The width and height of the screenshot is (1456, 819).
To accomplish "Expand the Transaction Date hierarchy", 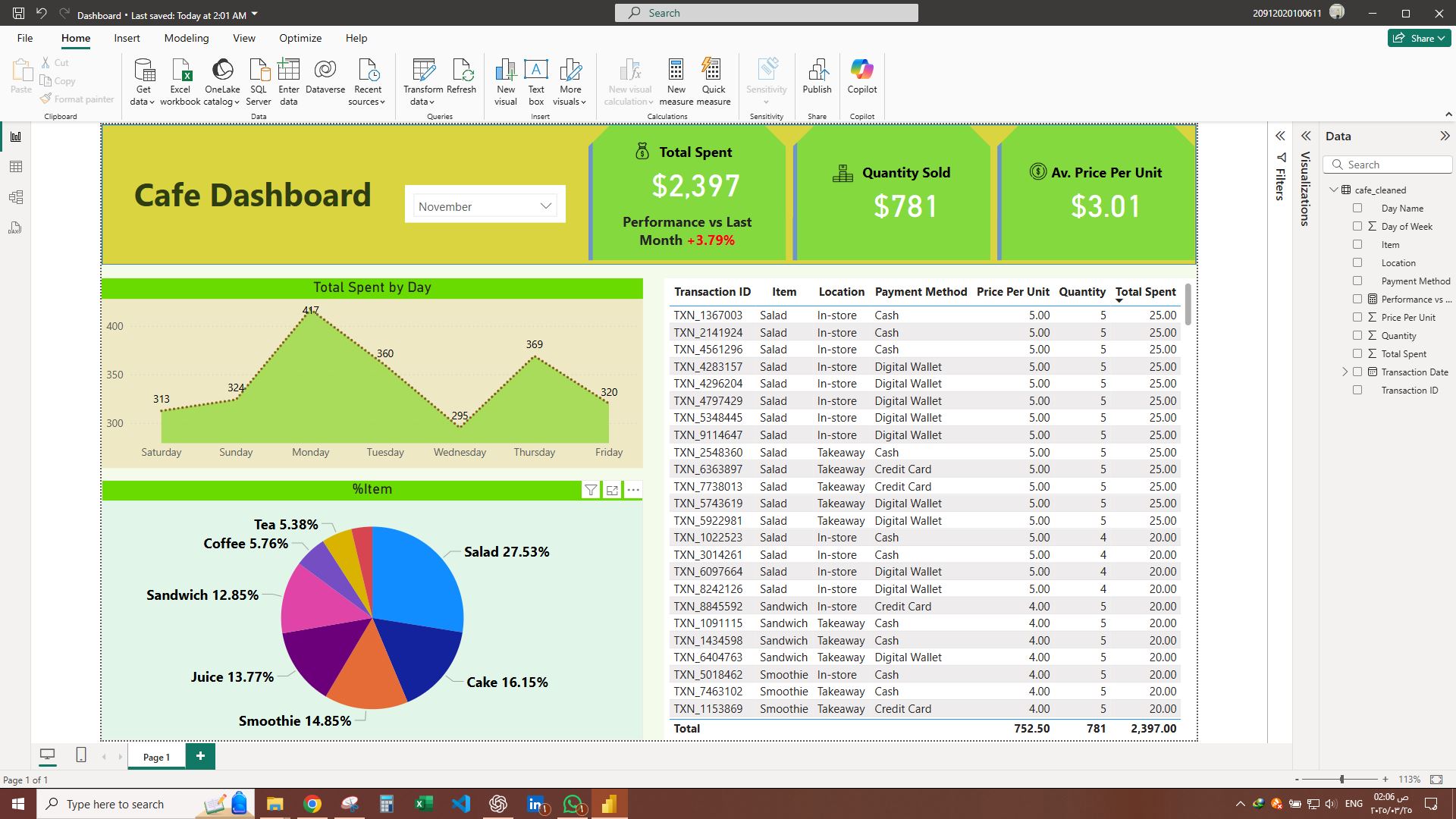I will pos(1345,372).
